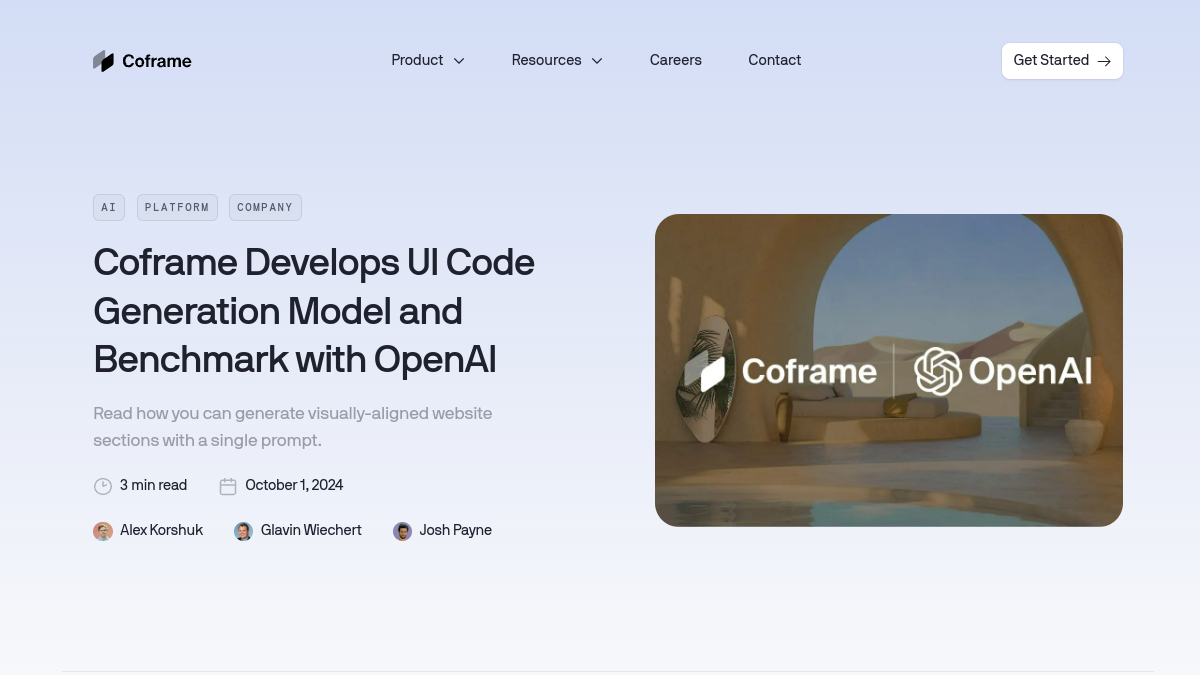The height and width of the screenshot is (675, 1200).
Task: Open author Glavin Wiechert's name
Action: (x=311, y=530)
